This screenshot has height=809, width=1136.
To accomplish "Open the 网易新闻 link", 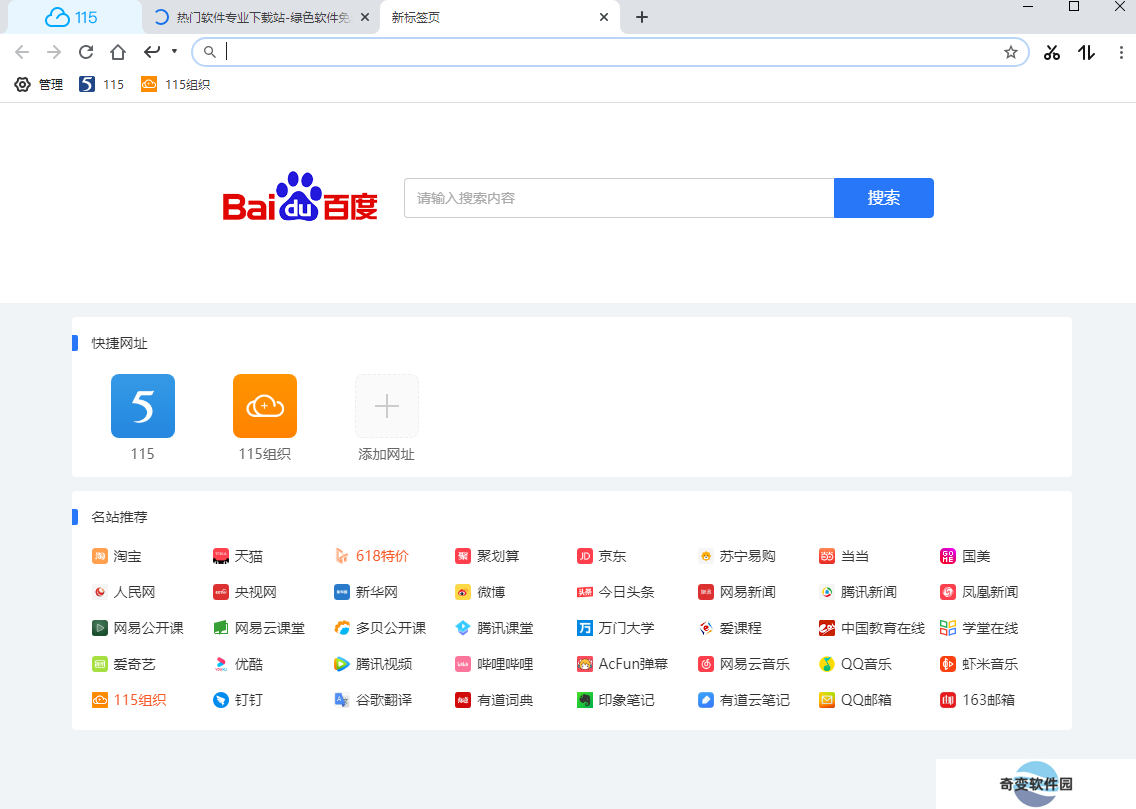I will (x=737, y=592).
